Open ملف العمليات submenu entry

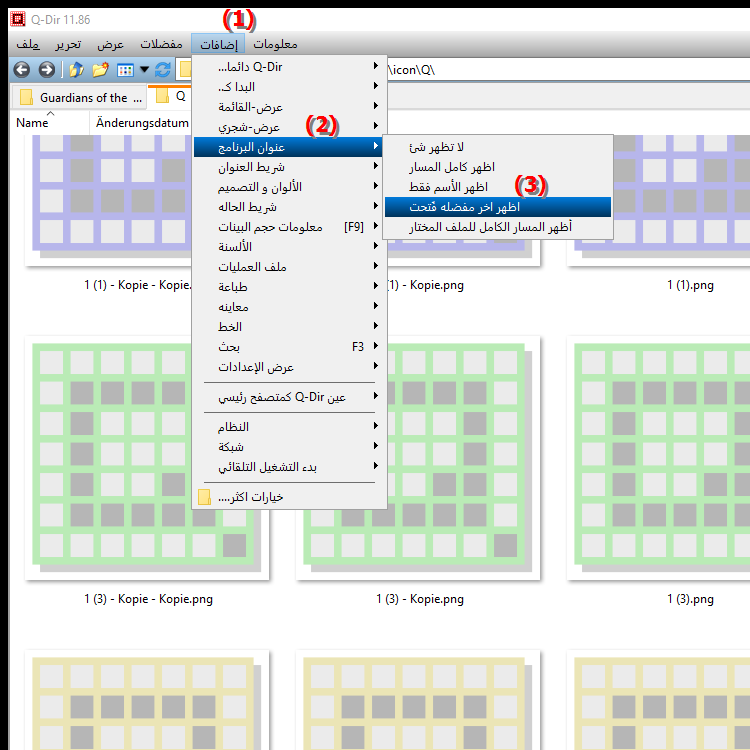[x=289, y=266]
